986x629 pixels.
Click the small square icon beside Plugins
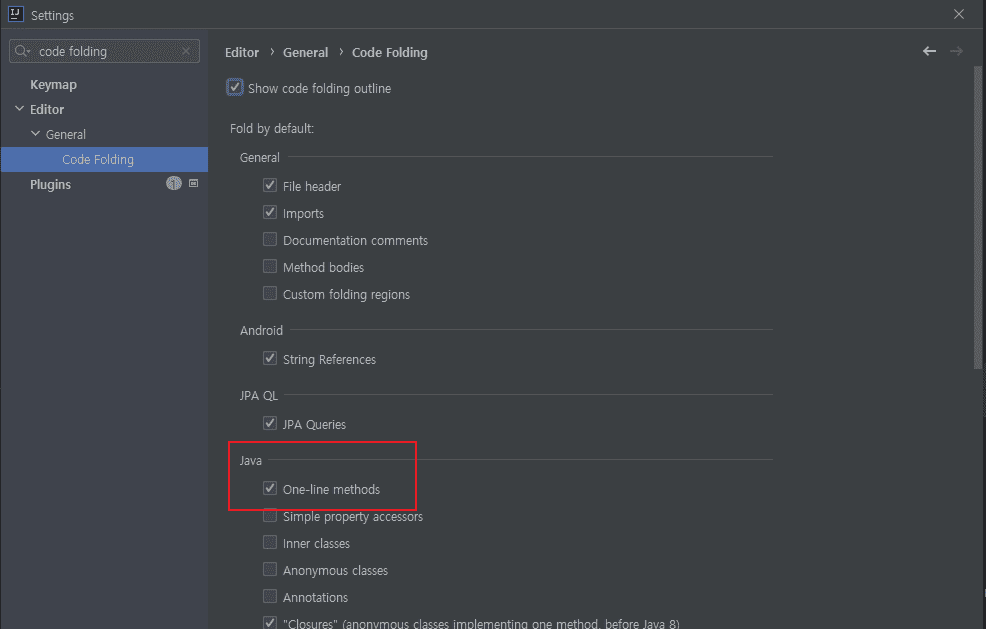pos(193,184)
